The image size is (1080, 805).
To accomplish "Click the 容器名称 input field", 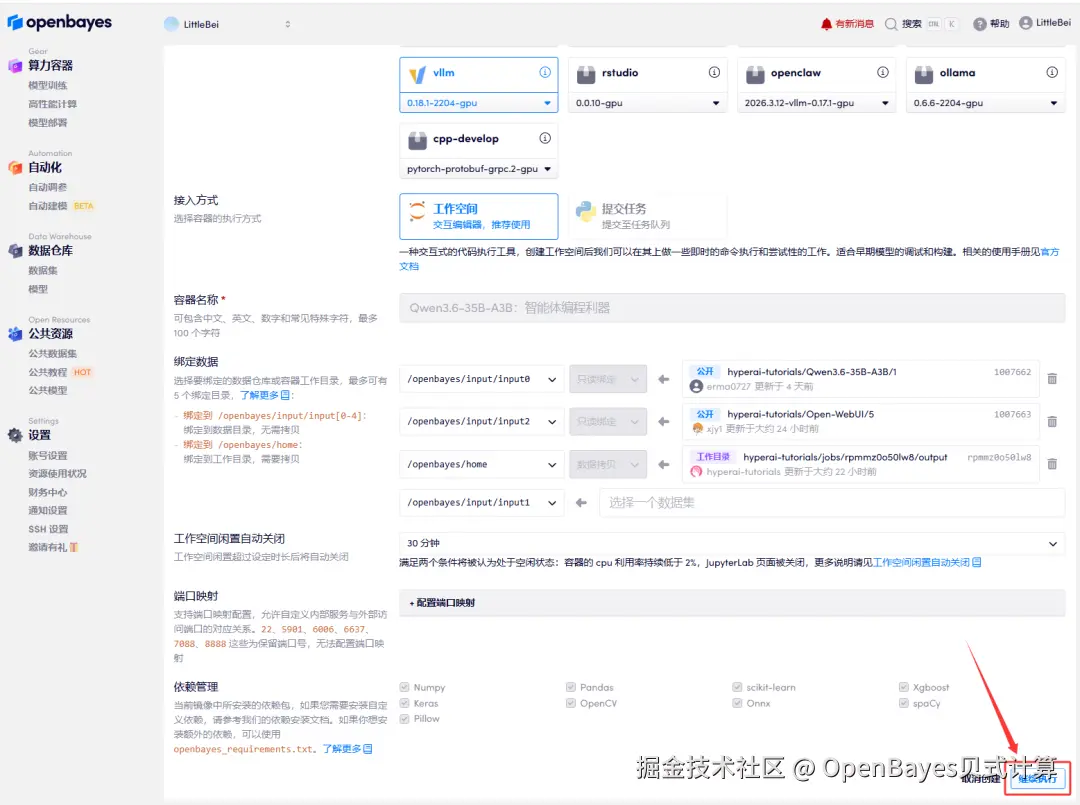I will [x=732, y=308].
